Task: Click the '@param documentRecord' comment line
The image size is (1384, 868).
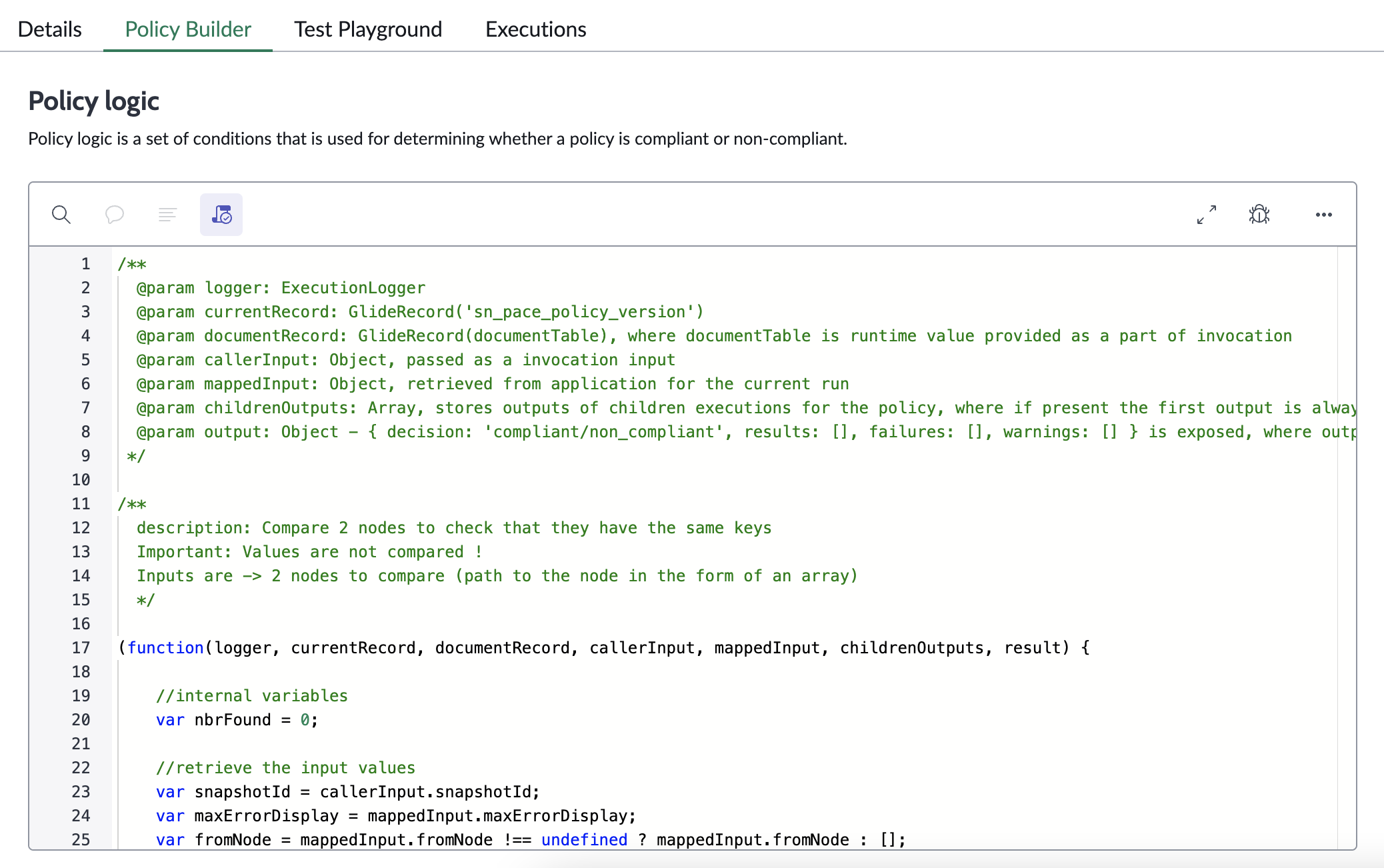Action: [x=714, y=336]
